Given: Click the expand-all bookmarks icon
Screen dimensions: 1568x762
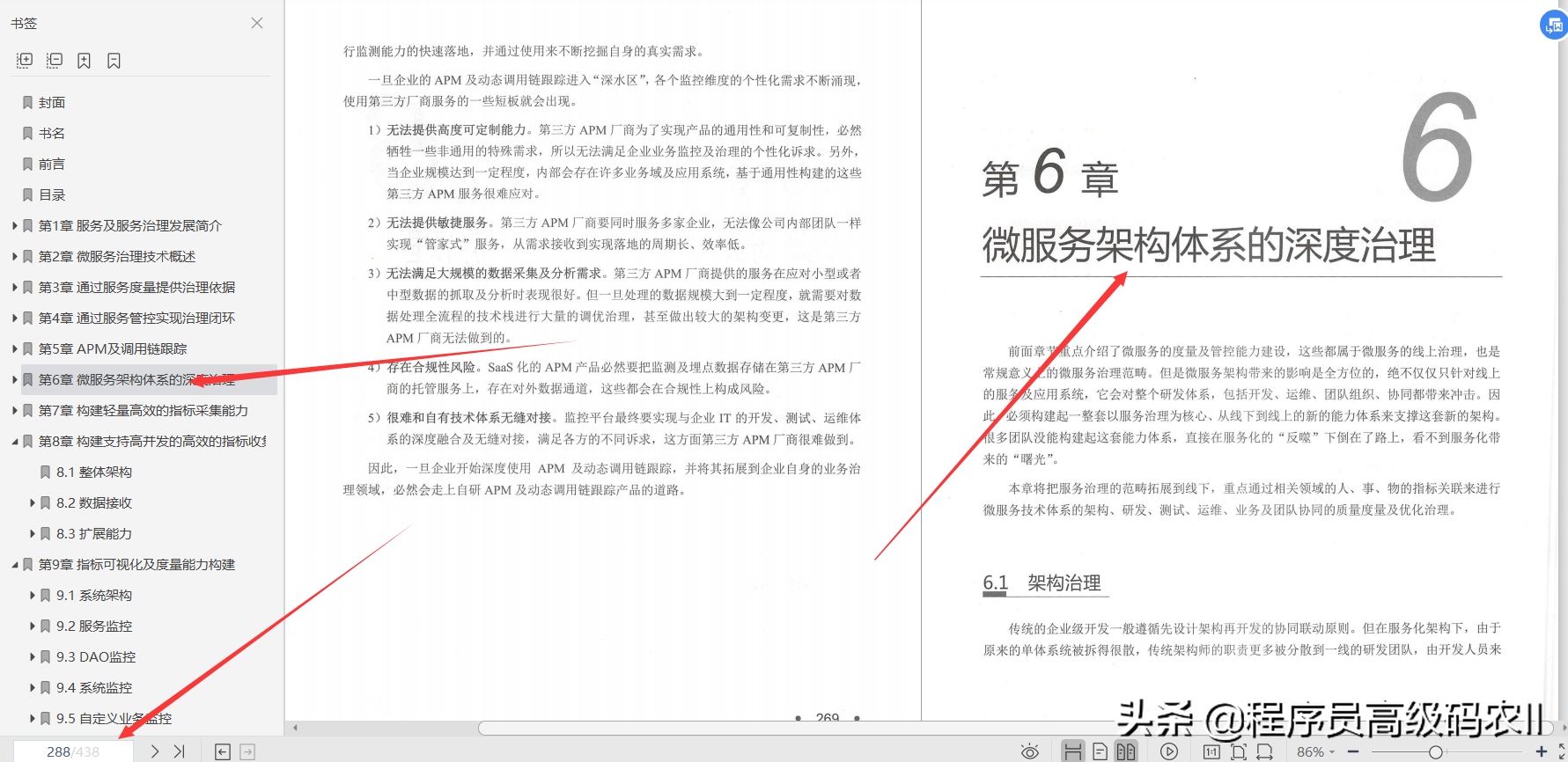Looking at the screenshot, I should tap(25, 60).
